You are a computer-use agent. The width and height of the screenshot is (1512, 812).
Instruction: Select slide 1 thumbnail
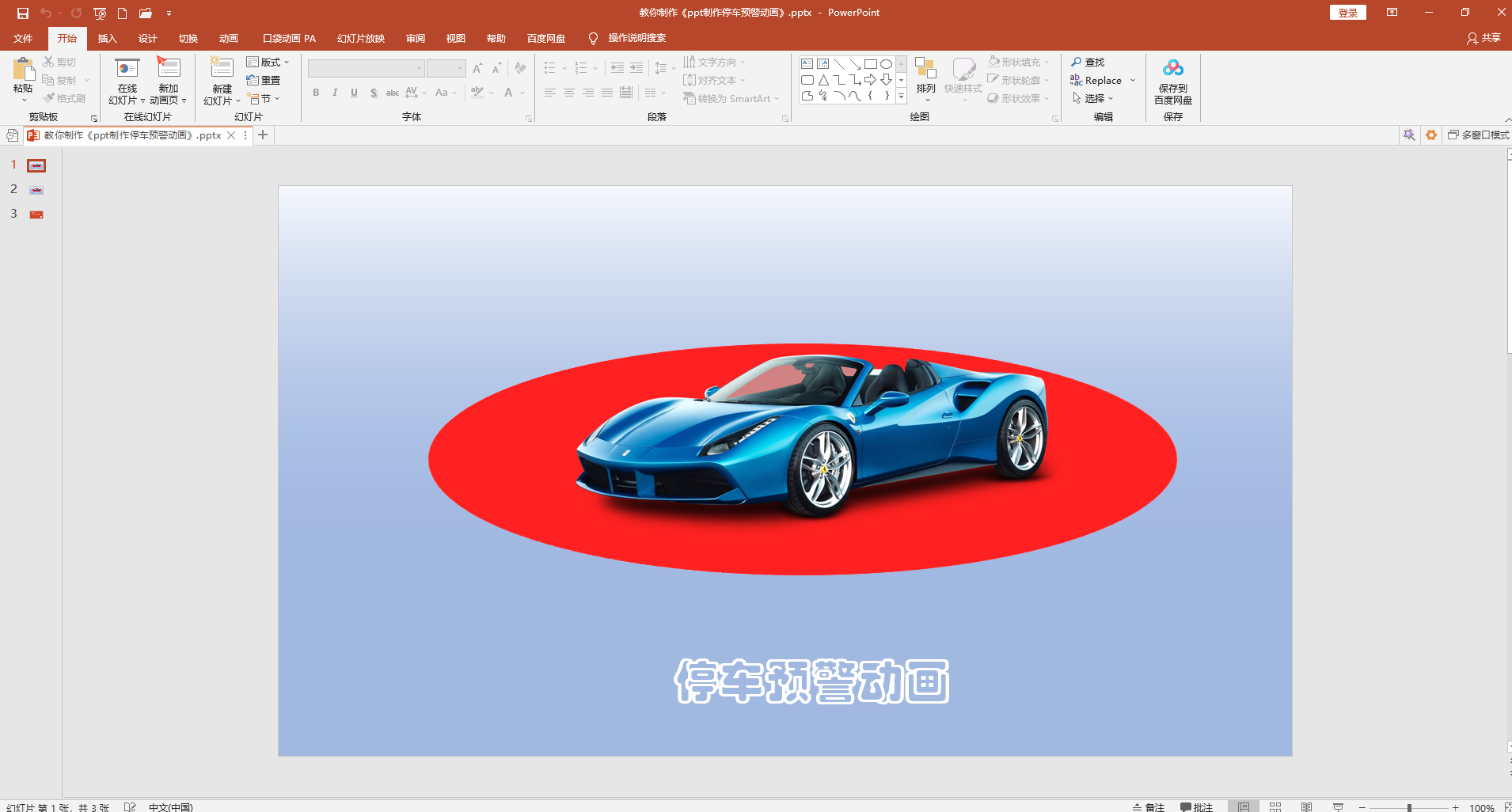pyautogui.click(x=36, y=165)
